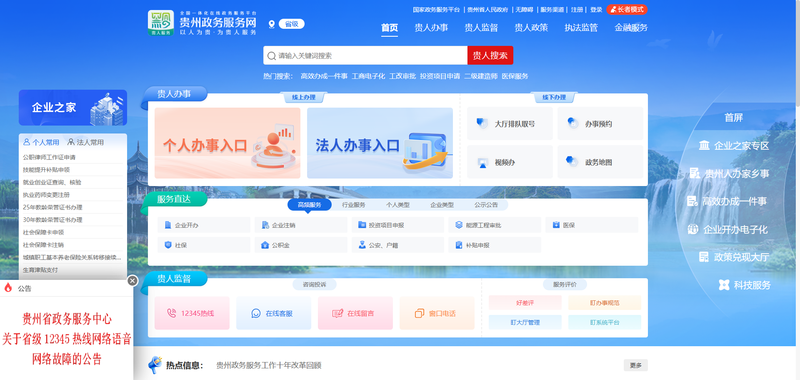Open the 贵人办事 nav menu

(x=431, y=28)
